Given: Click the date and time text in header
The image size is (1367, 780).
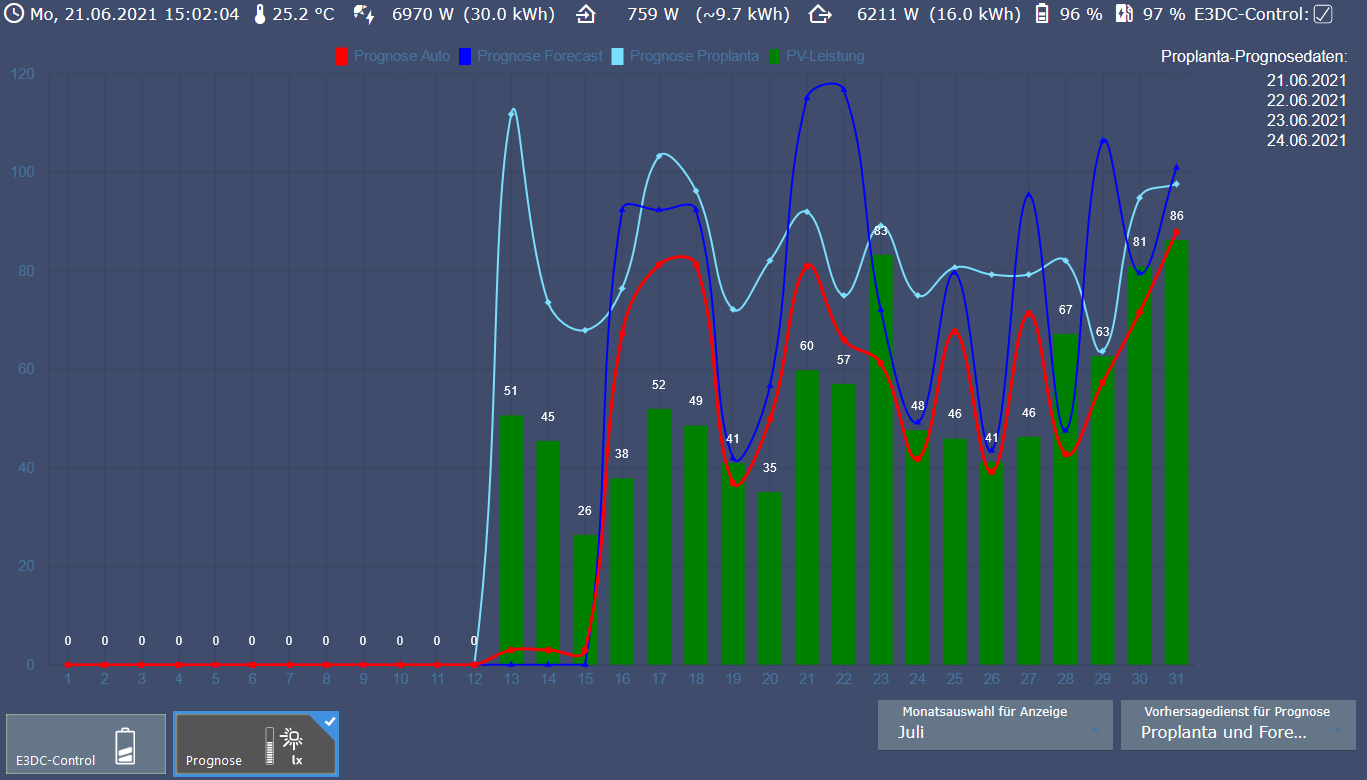Looking at the screenshot, I should 135,14.
